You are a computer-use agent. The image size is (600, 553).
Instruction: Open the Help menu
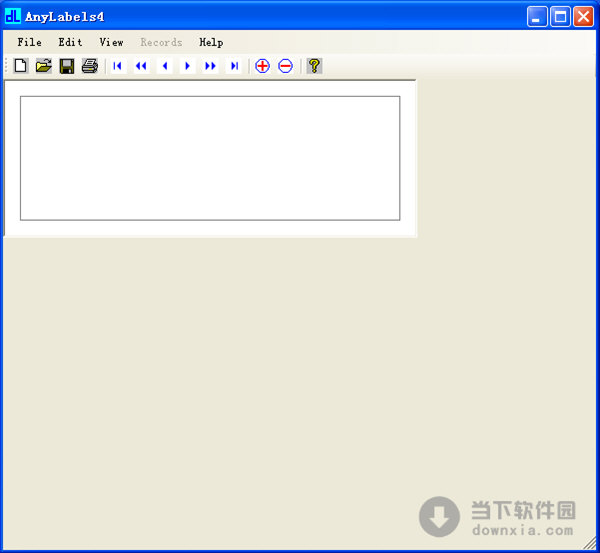pos(211,42)
